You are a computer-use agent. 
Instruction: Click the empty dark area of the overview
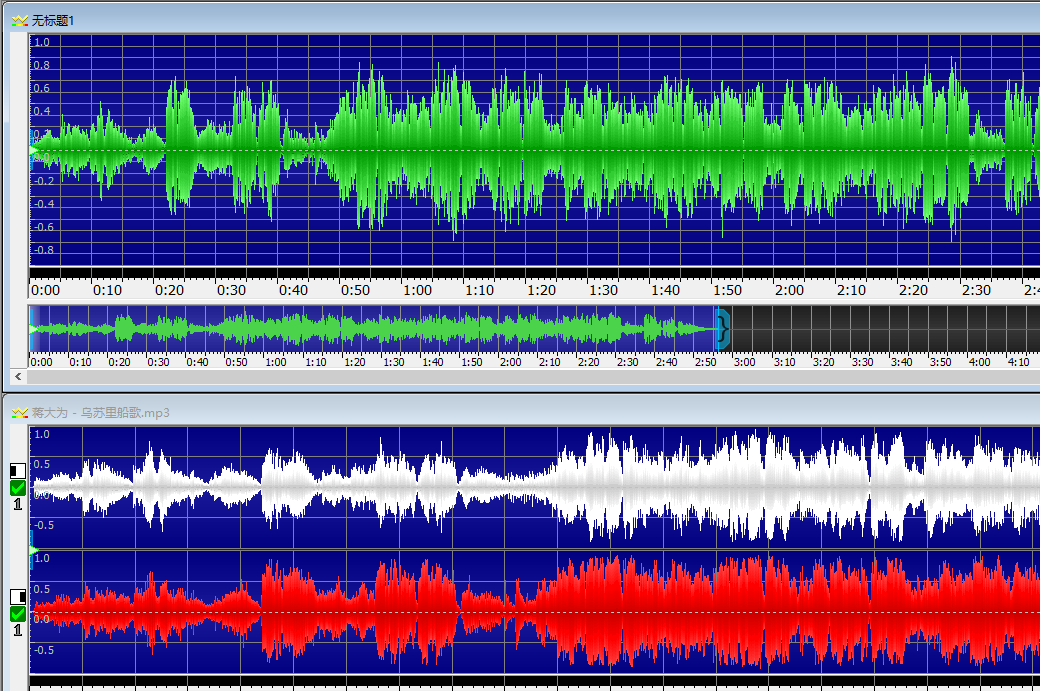click(880, 328)
